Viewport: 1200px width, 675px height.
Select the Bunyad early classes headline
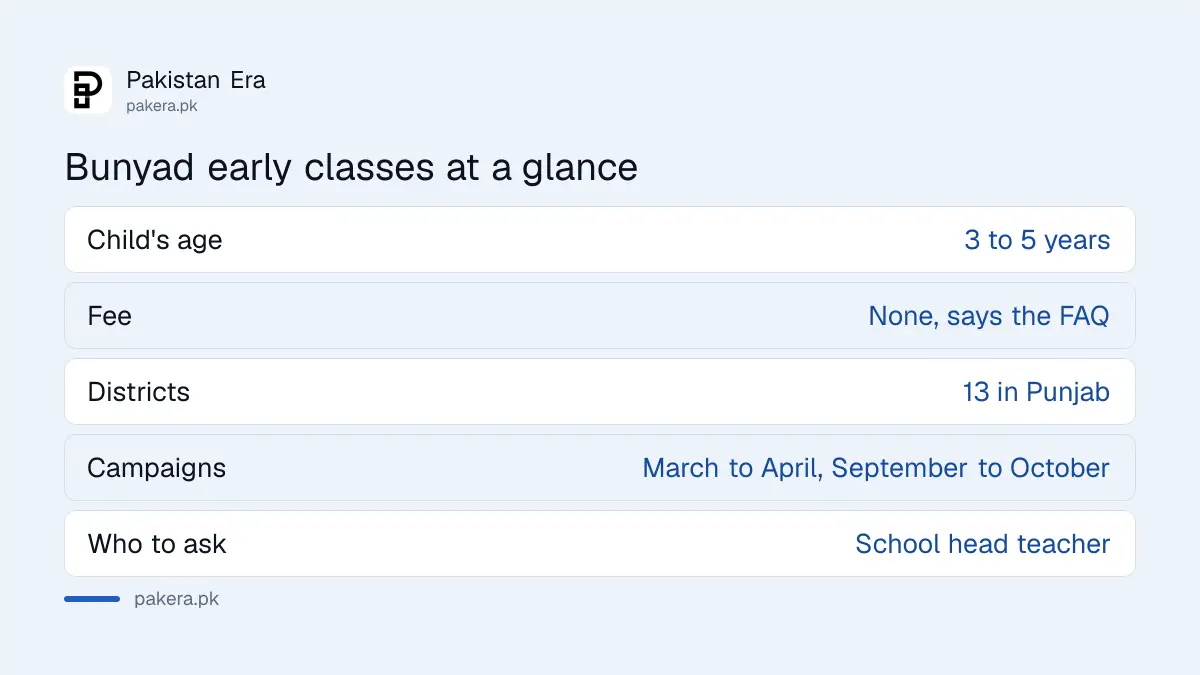tap(351, 167)
